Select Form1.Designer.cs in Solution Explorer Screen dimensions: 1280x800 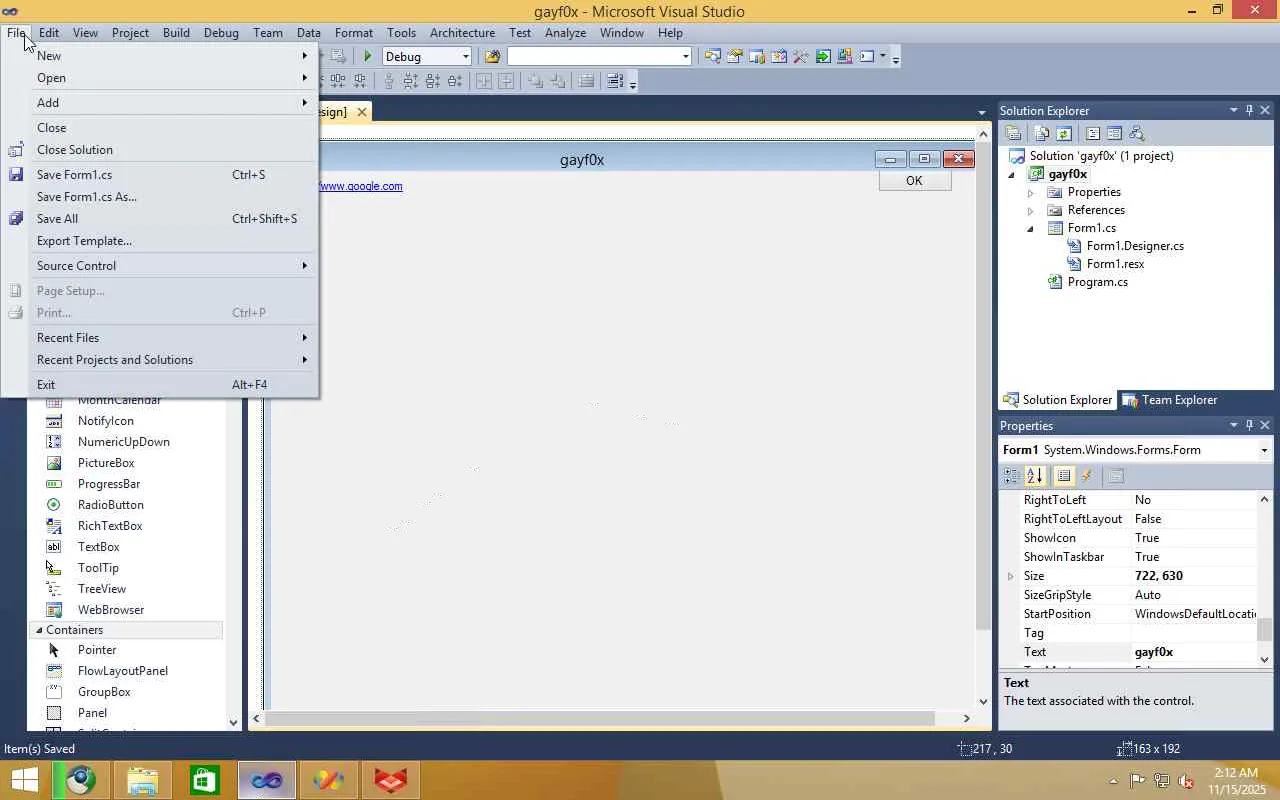1135,246
